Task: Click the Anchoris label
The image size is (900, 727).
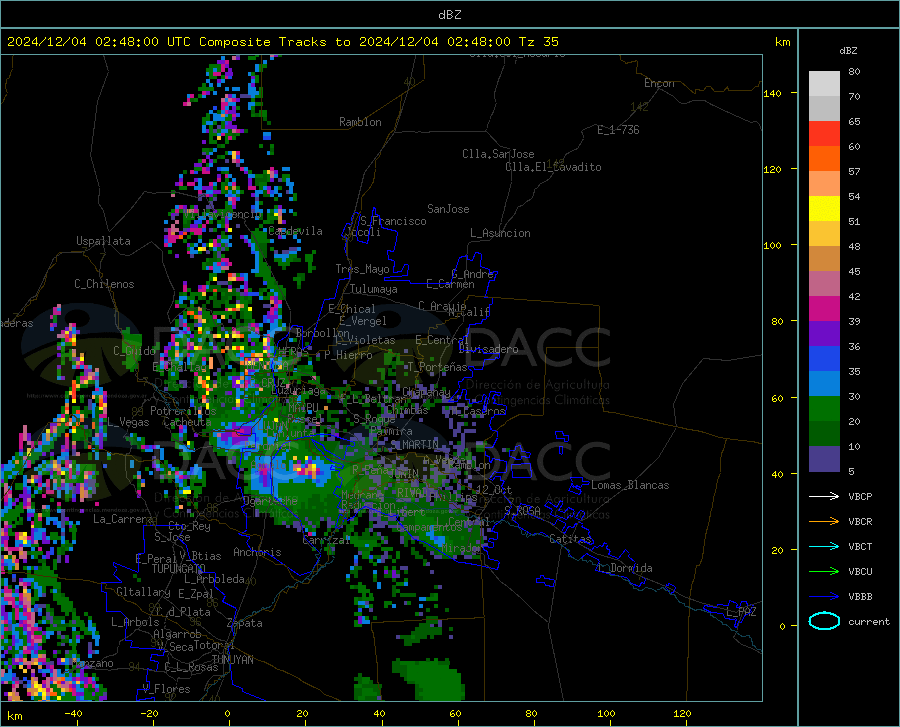Action: pos(257,552)
